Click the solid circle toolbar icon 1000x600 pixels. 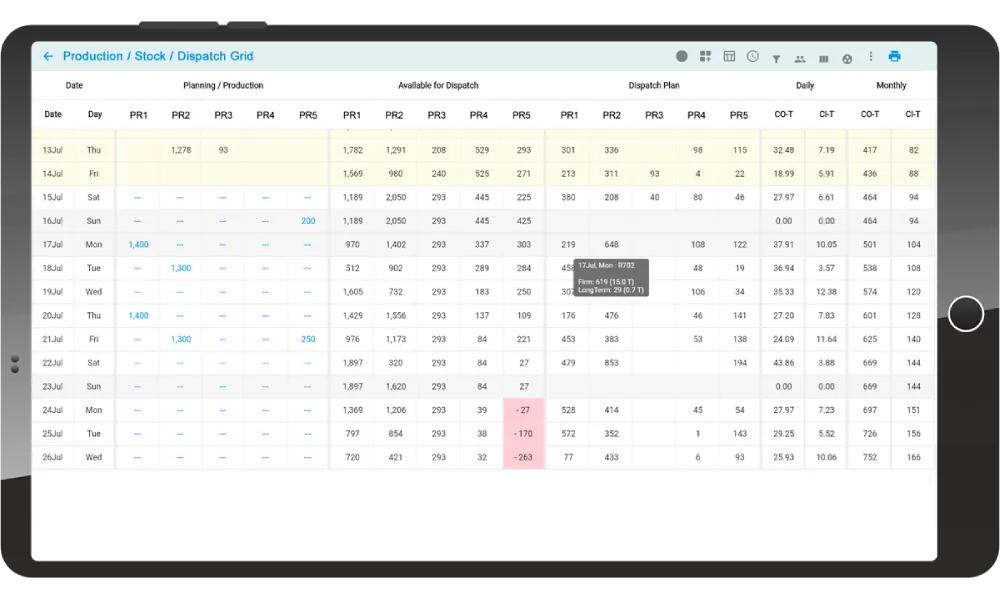click(682, 57)
